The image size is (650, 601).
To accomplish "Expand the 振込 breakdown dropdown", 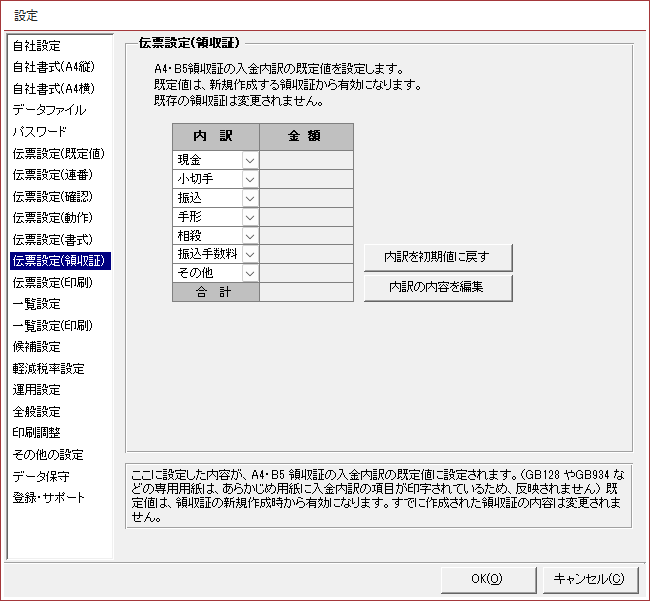I will click(250, 198).
